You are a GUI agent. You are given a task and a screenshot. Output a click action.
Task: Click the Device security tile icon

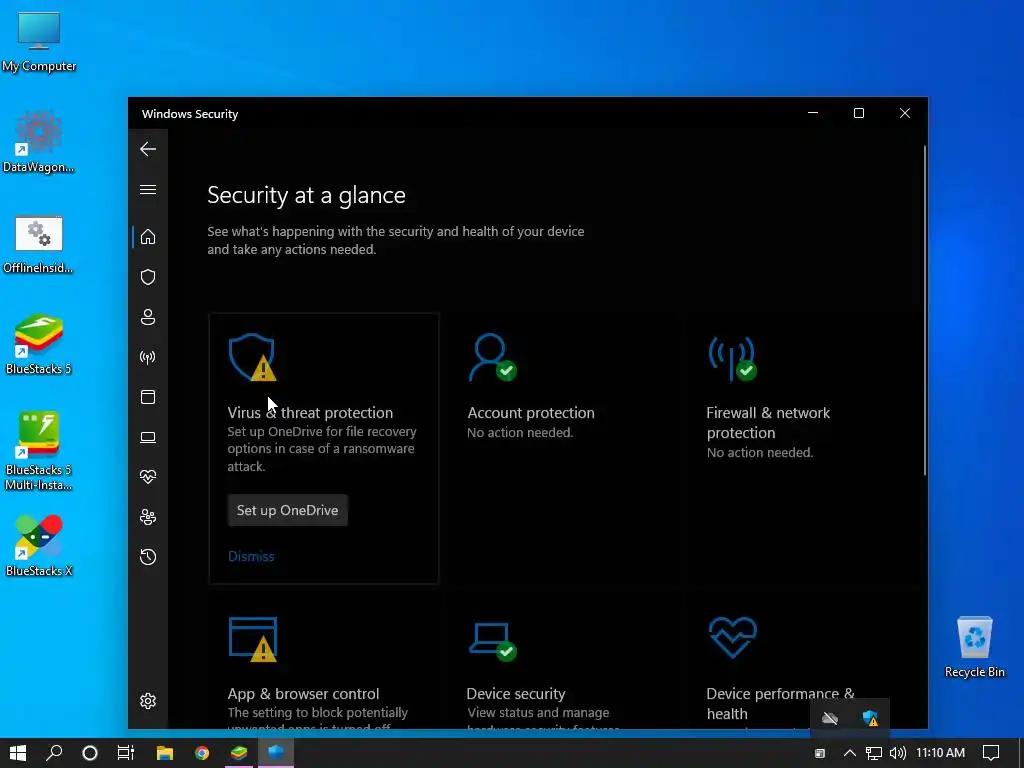point(492,642)
